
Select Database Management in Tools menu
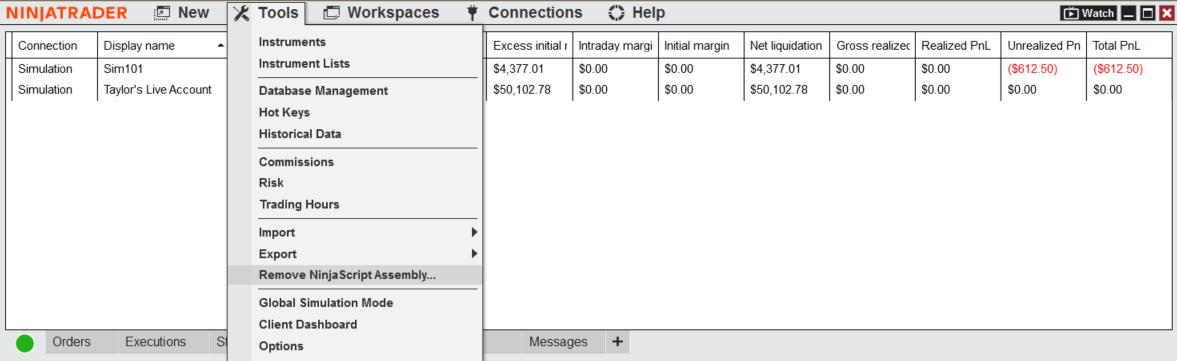[324, 91]
